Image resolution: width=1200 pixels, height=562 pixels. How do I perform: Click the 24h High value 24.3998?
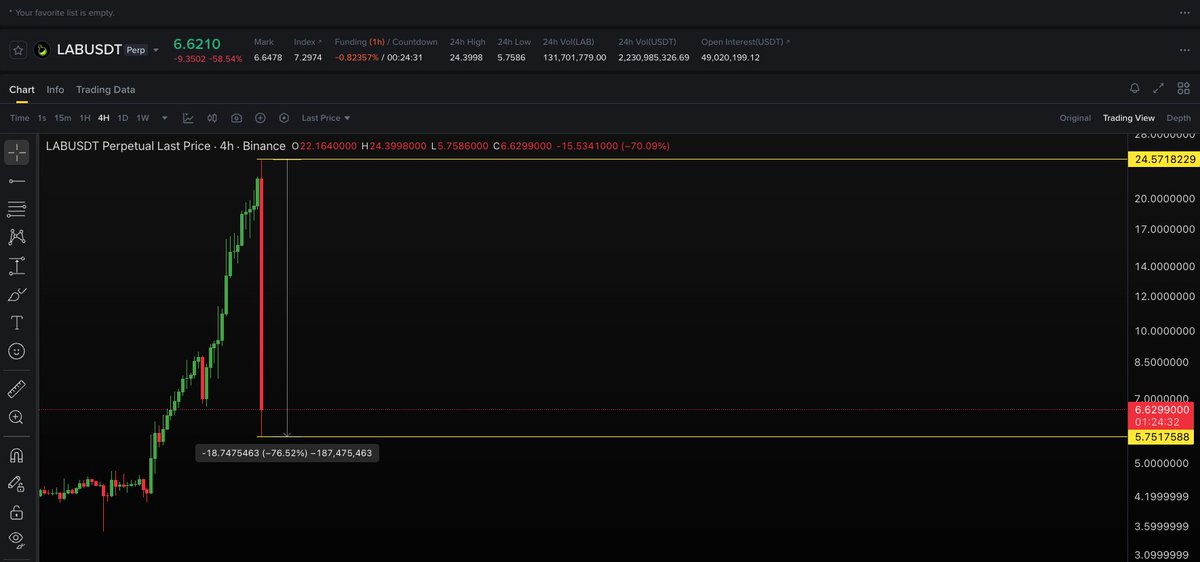click(468, 57)
